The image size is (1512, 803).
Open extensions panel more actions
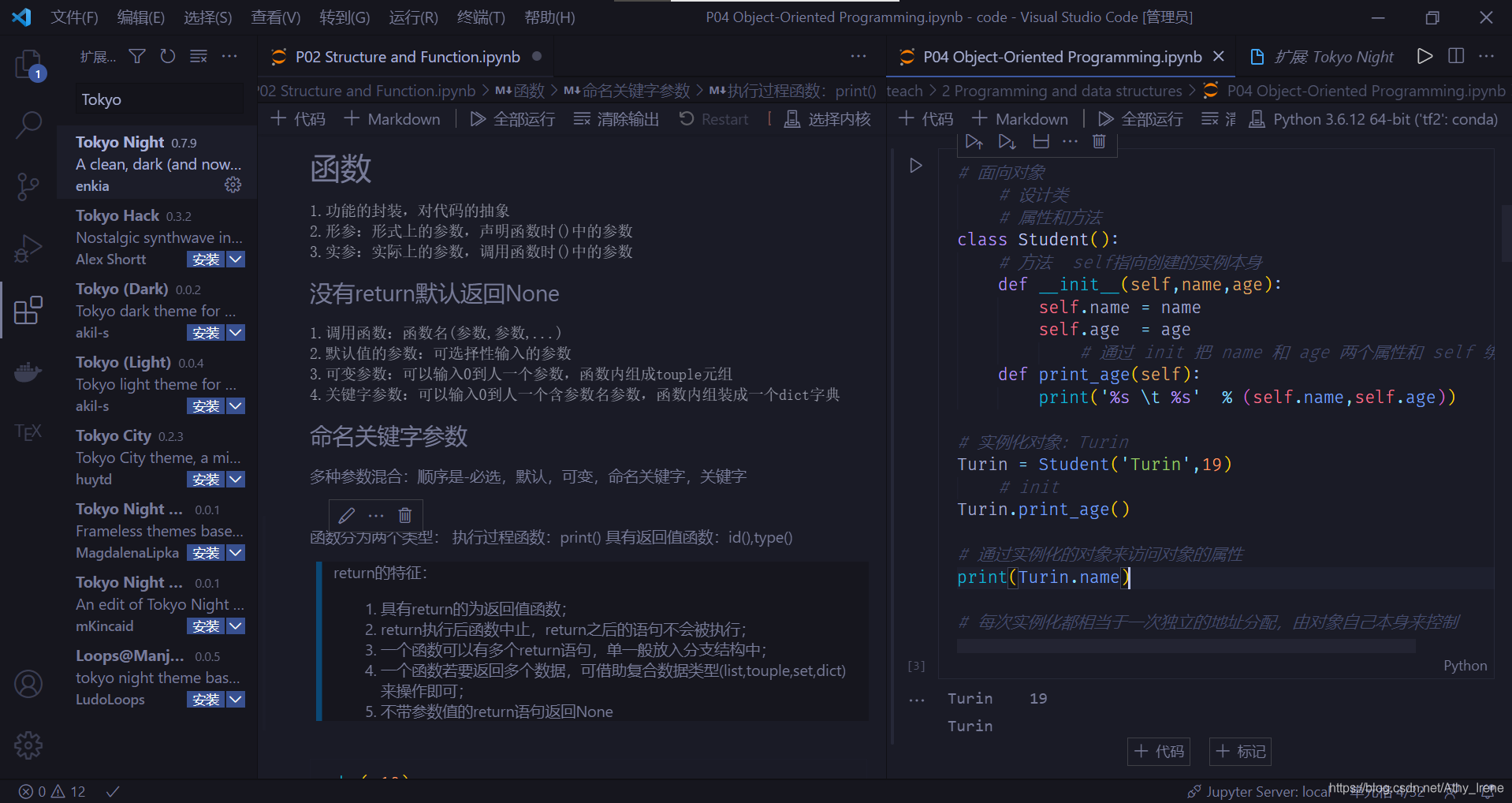tap(229, 56)
